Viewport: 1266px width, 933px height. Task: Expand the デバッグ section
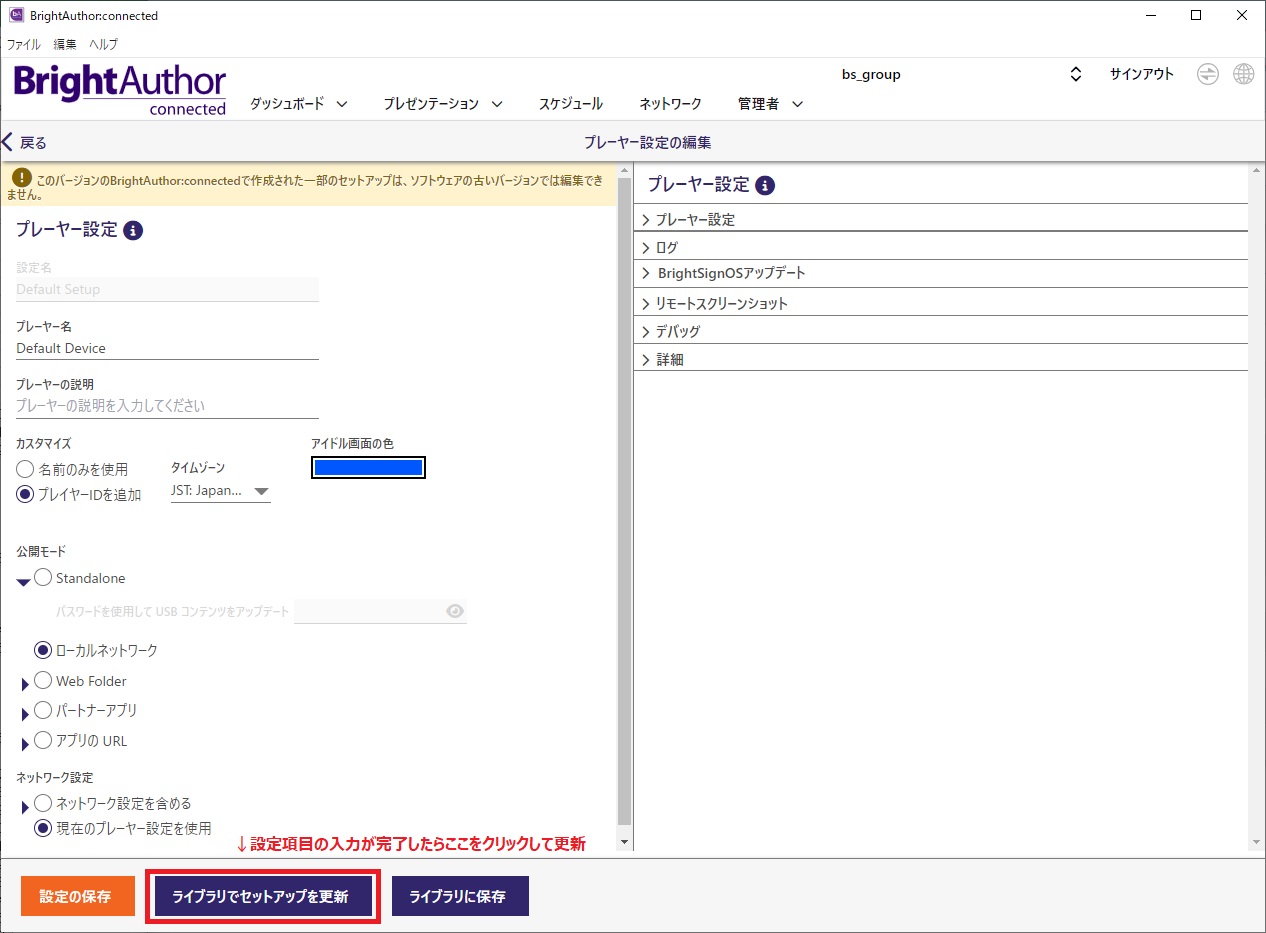pyautogui.click(x=941, y=331)
